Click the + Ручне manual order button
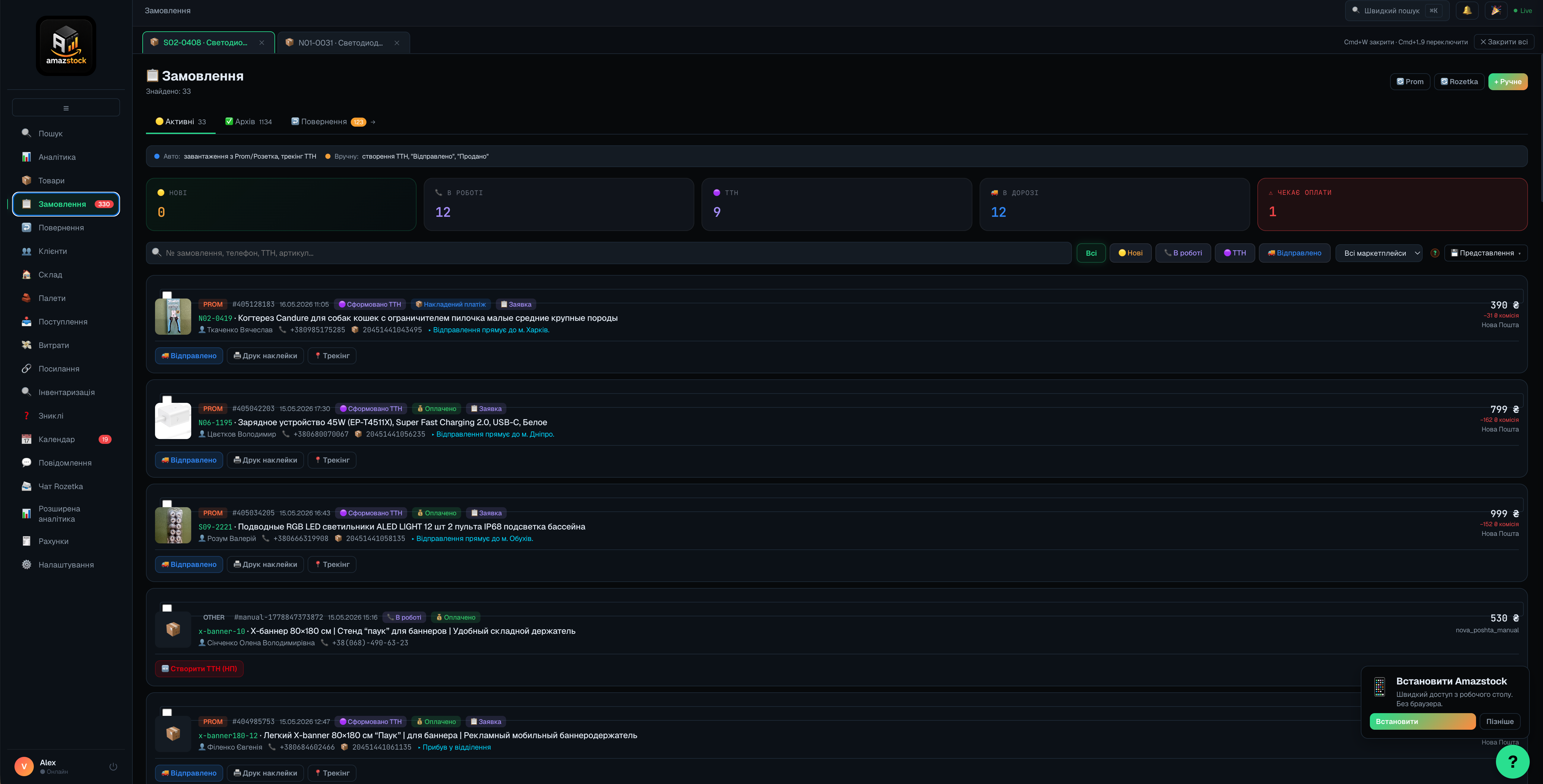The height and width of the screenshot is (784, 1543). (1508, 81)
